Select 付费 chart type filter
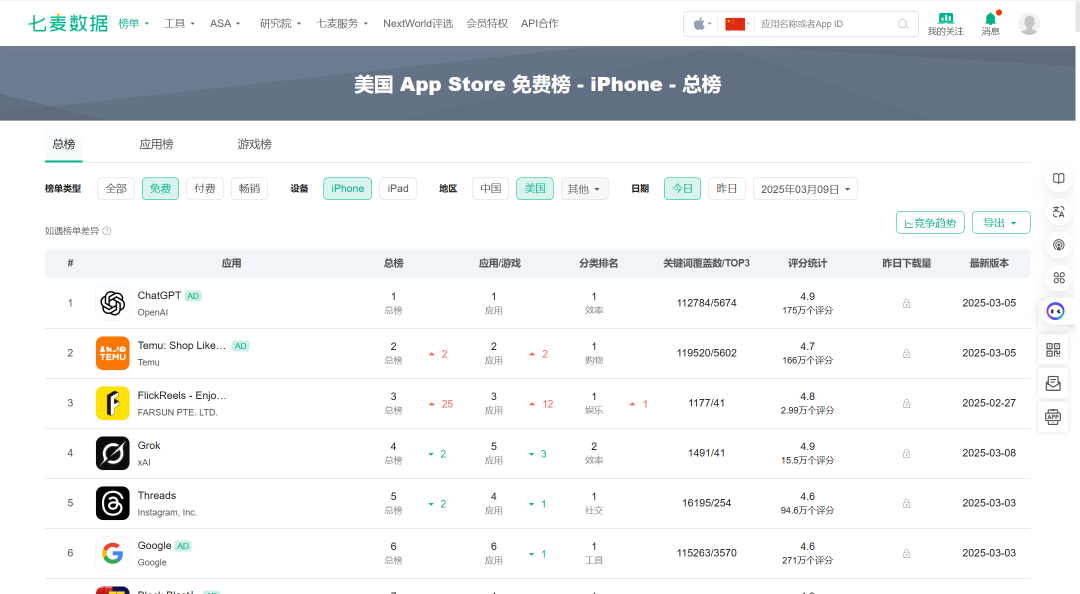The width and height of the screenshot is (1080, 594). coord(205,189)
